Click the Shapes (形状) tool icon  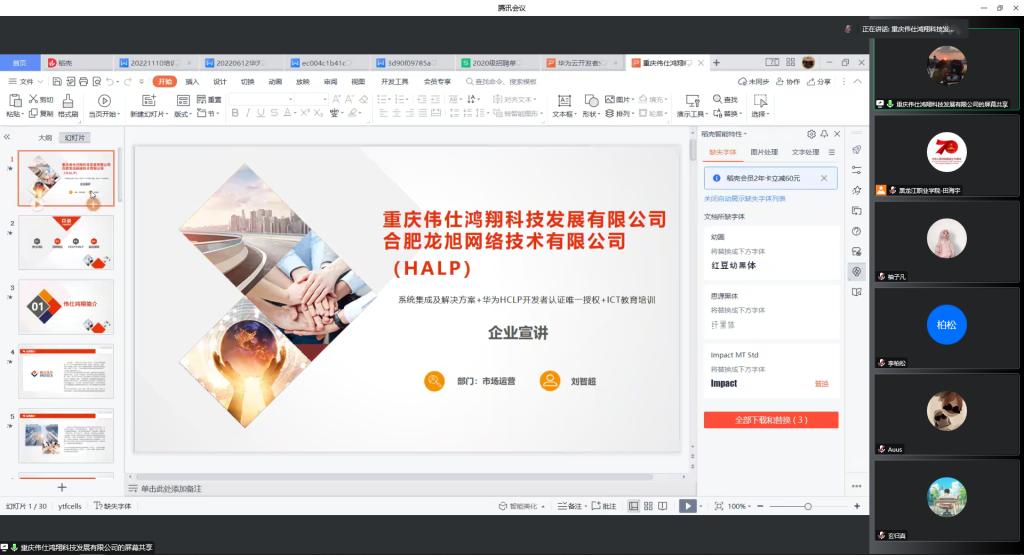coord(590,100)
